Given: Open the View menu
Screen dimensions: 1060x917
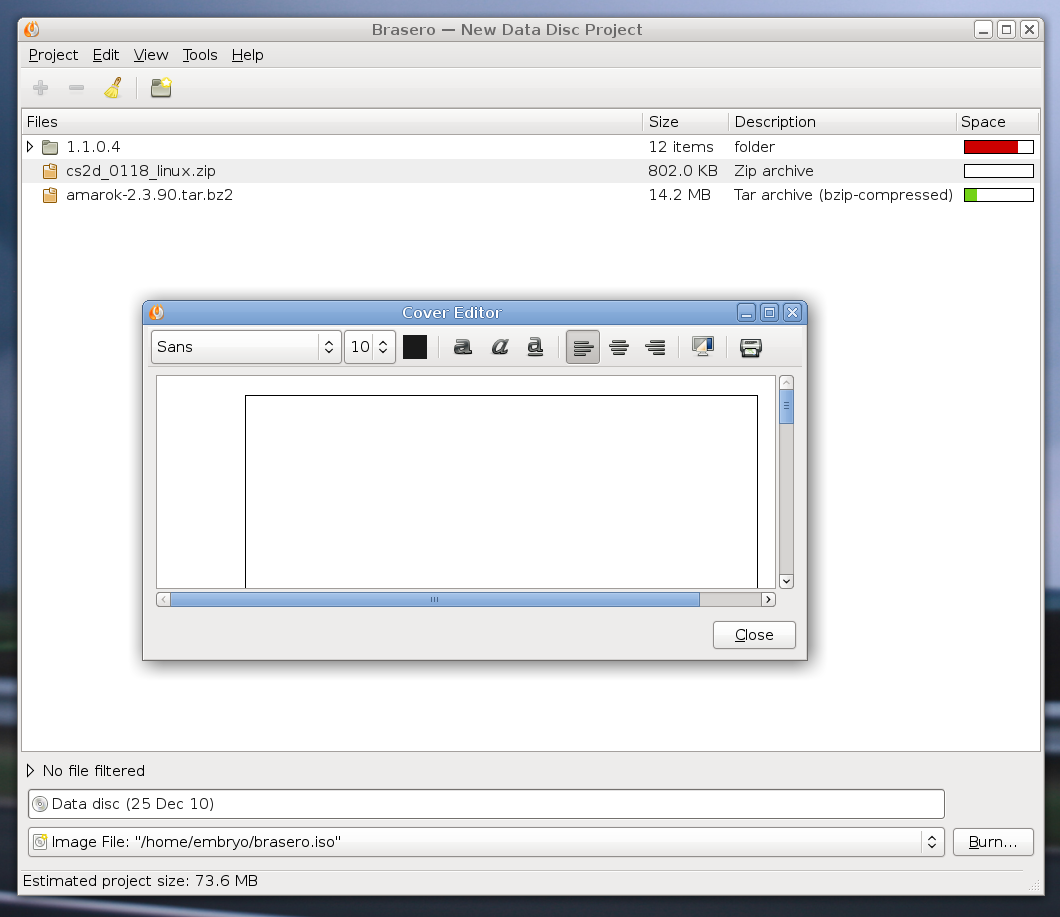Looking at the screenshot, I should (151, 55).
